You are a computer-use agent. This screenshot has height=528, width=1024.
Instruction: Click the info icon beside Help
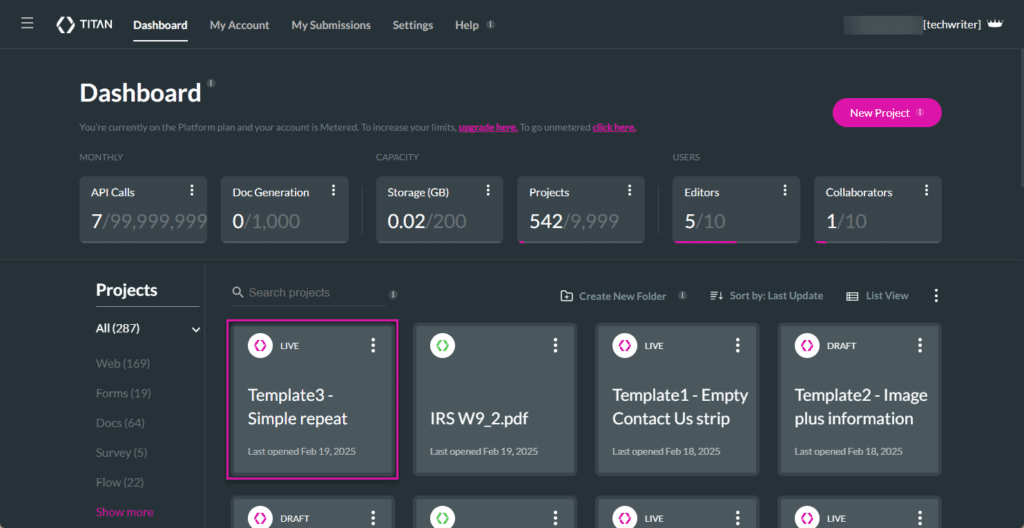[x=491, y=25]
